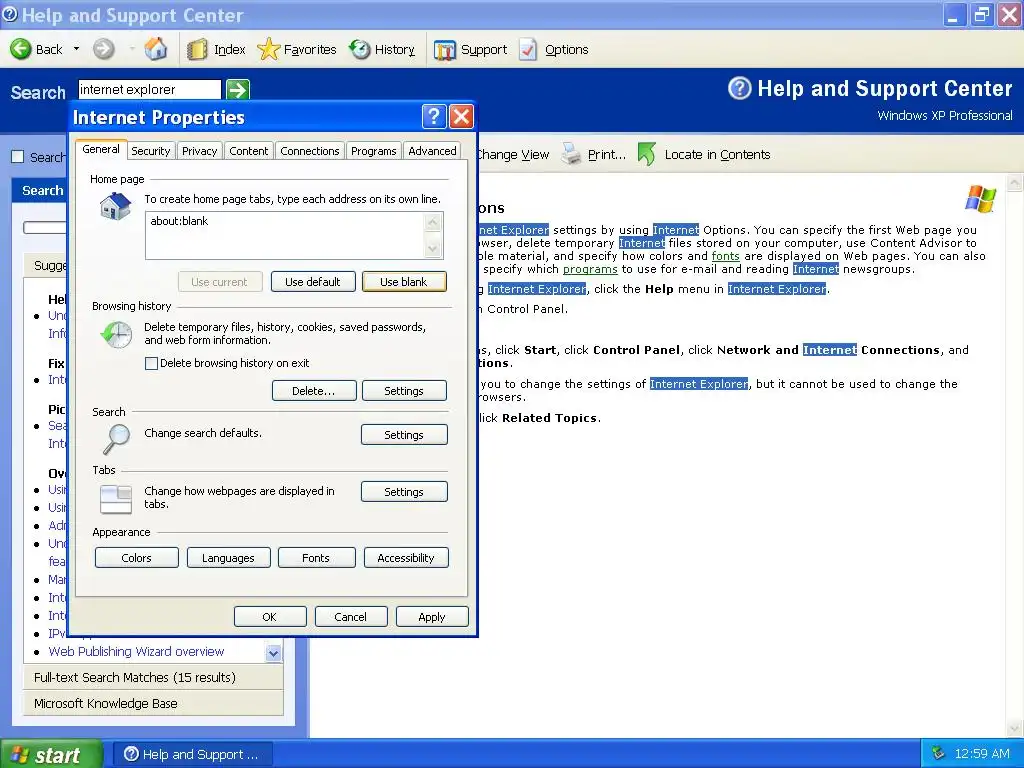Click the Home page house icon
Image resolution: width=1024 pixels, height=768 pixels.
click(116, 207)
